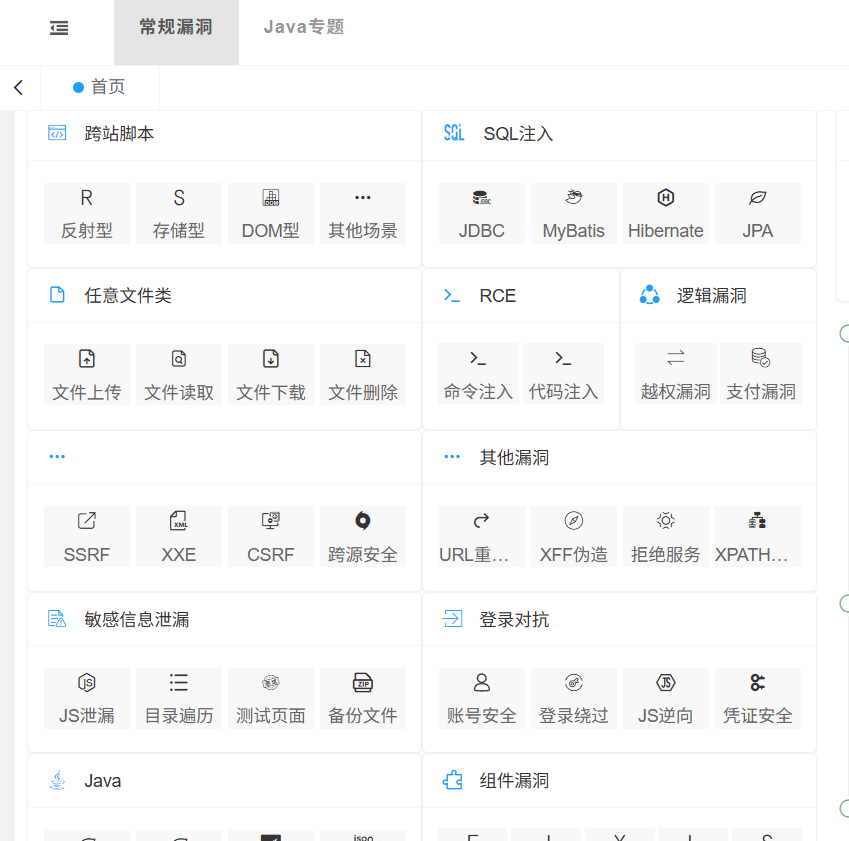Open the 代码注入 RCE item

563,374
